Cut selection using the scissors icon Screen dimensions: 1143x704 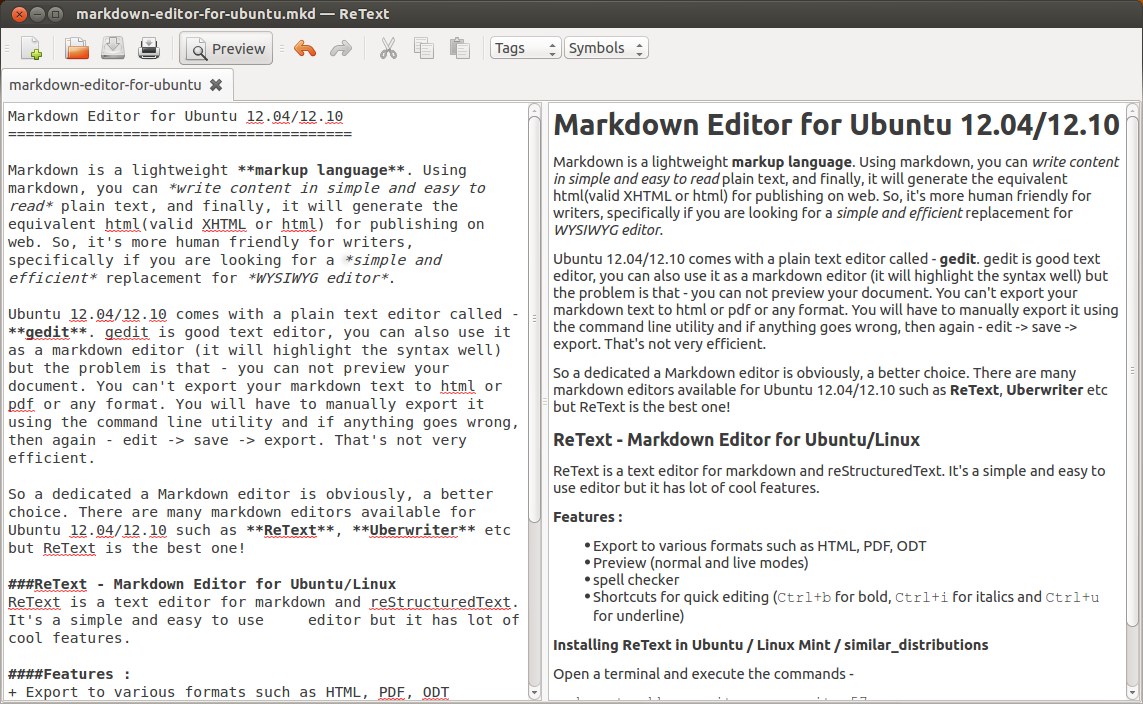388,49
